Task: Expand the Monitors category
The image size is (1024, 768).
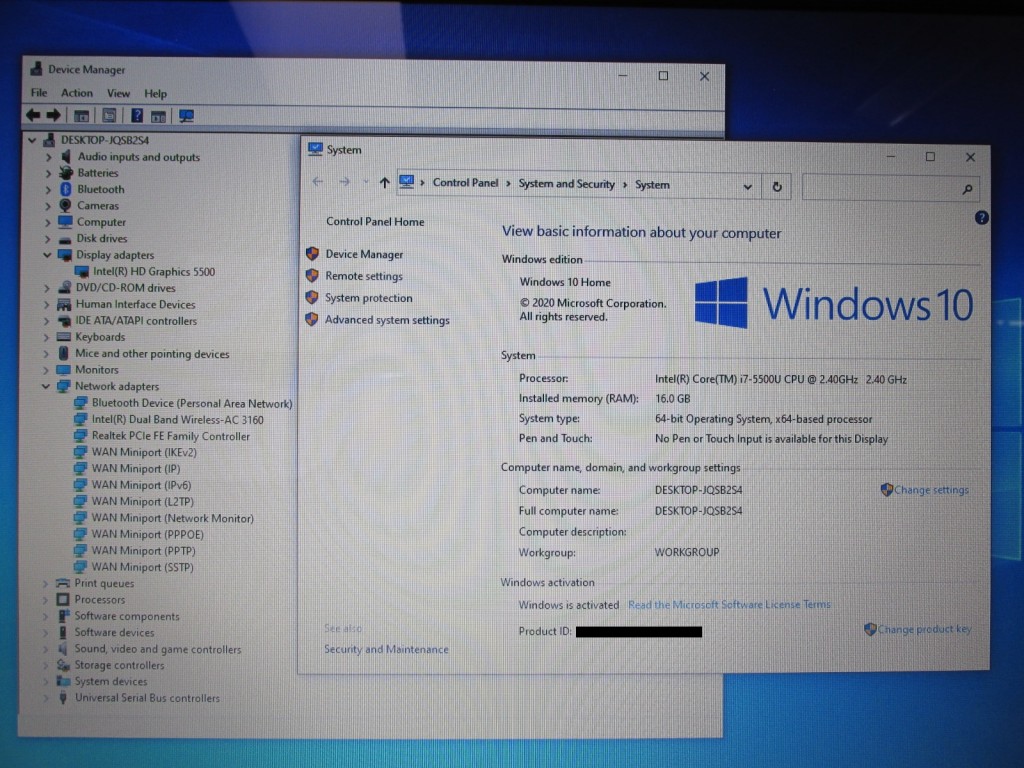Action: tap(46, 370)
